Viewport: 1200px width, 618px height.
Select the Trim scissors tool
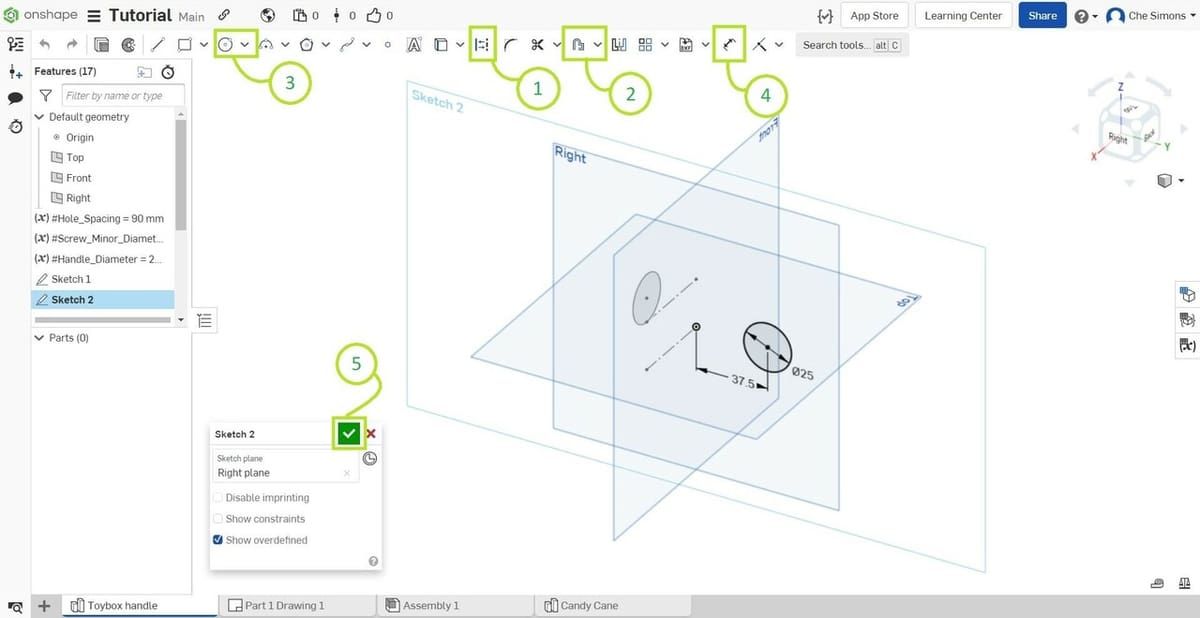[537, 44]
